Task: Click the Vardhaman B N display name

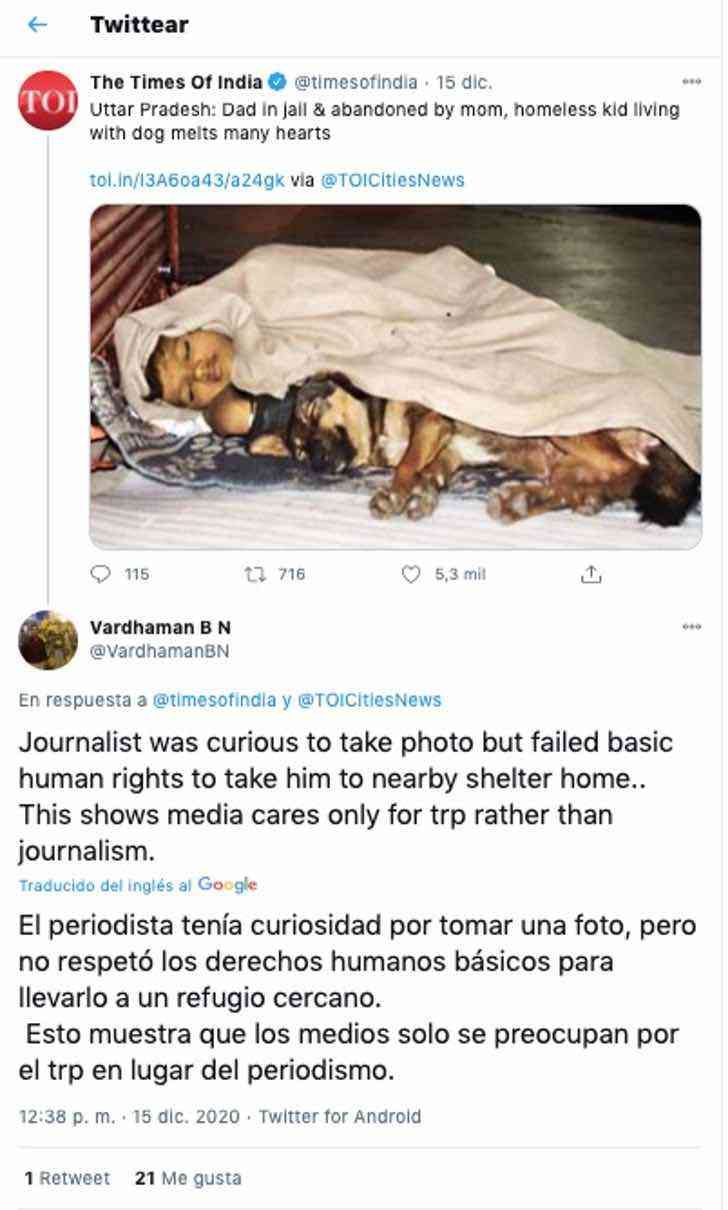Action: click(160, 628)
